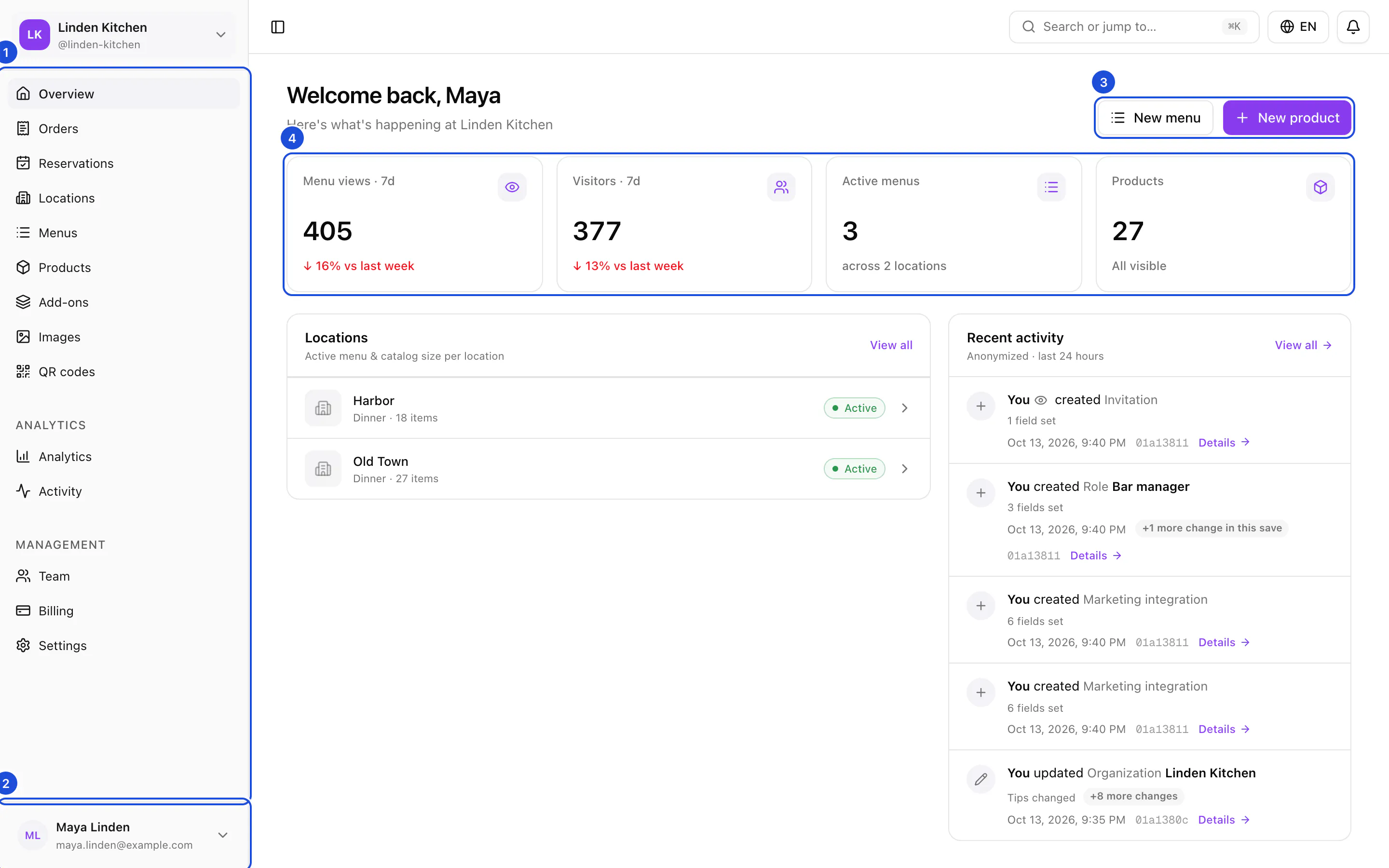Open QR codes in the sidebar

point(124,371)
